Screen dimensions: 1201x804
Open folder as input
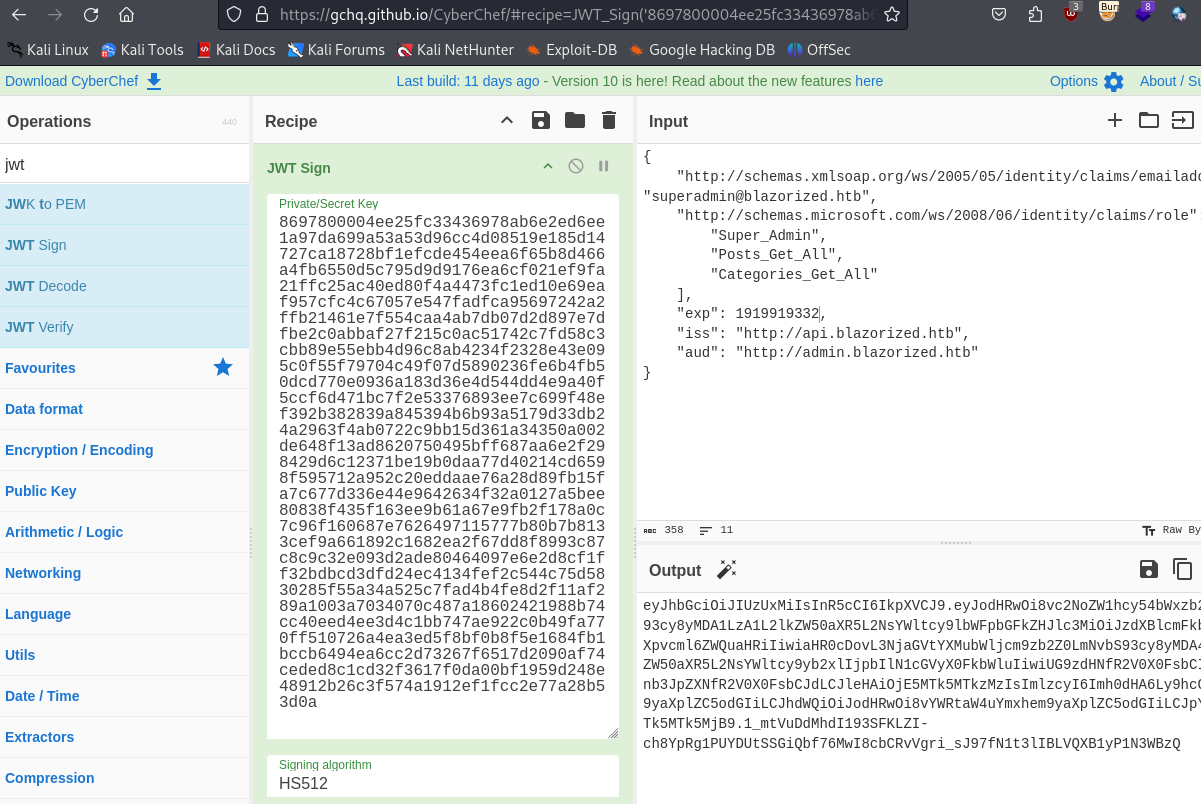click(x=1149, y=121)
